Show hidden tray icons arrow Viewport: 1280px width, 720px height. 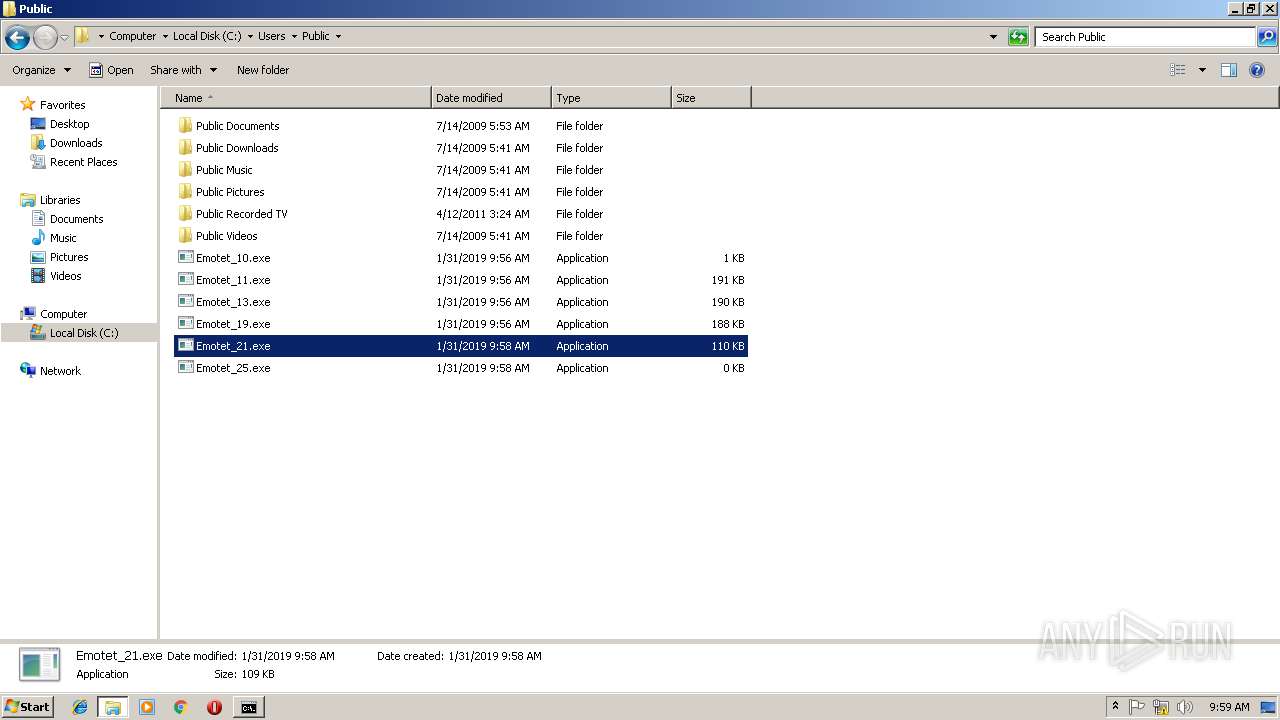click(1115, 707)
